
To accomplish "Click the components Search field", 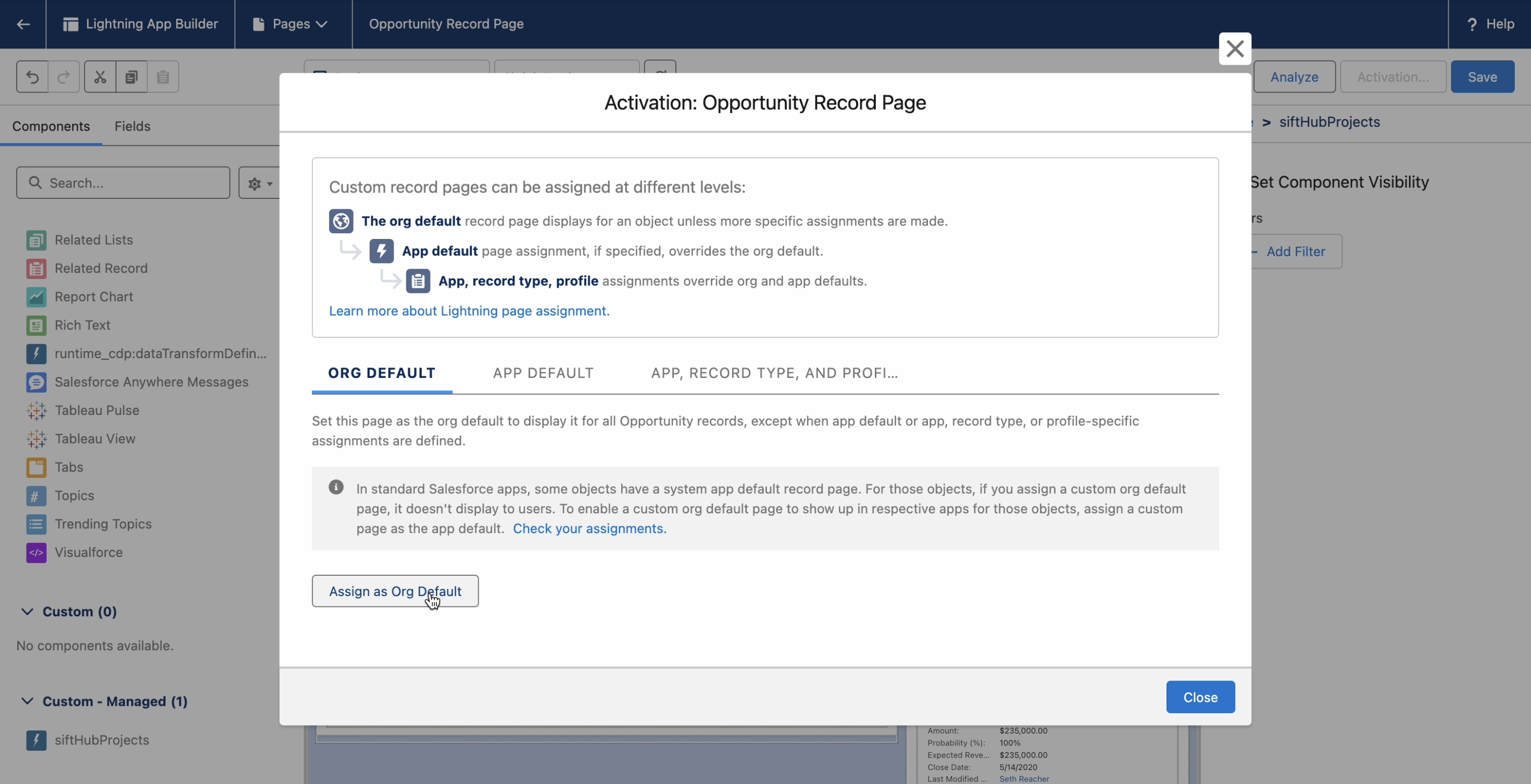I will 131,183.
